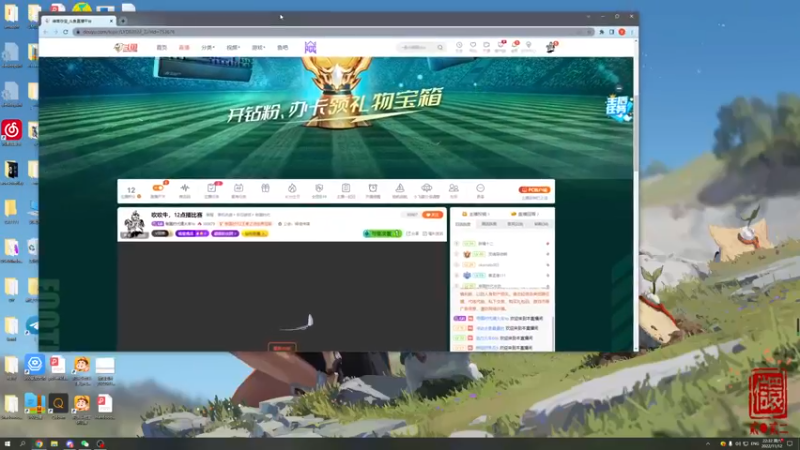Open the 鱼吧 tab in the header

(x=283, y=47)
